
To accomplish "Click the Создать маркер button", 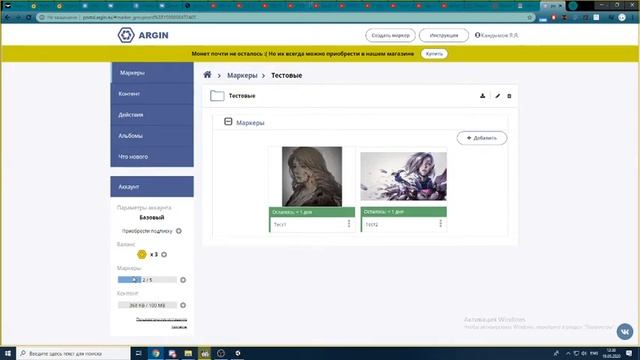I will (x=391, y=36).
